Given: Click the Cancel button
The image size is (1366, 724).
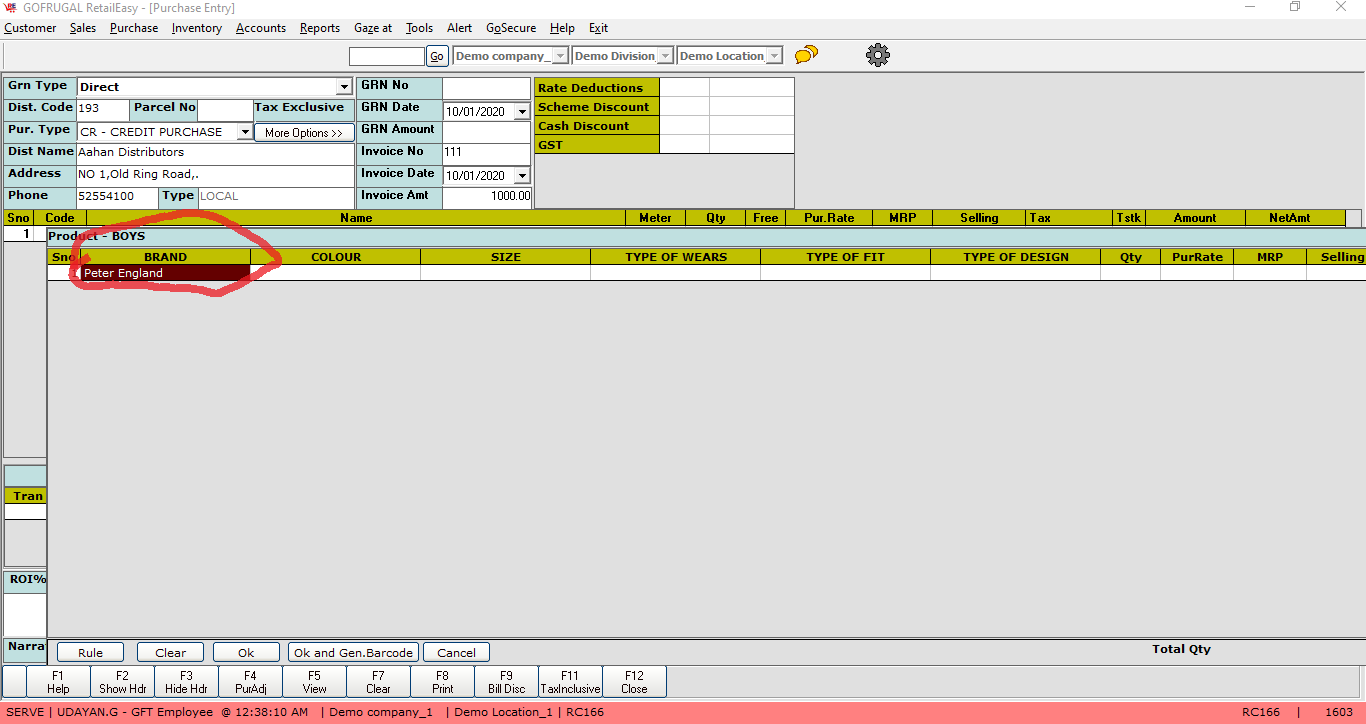Looking at the screenshot, I should pos(456,653).
